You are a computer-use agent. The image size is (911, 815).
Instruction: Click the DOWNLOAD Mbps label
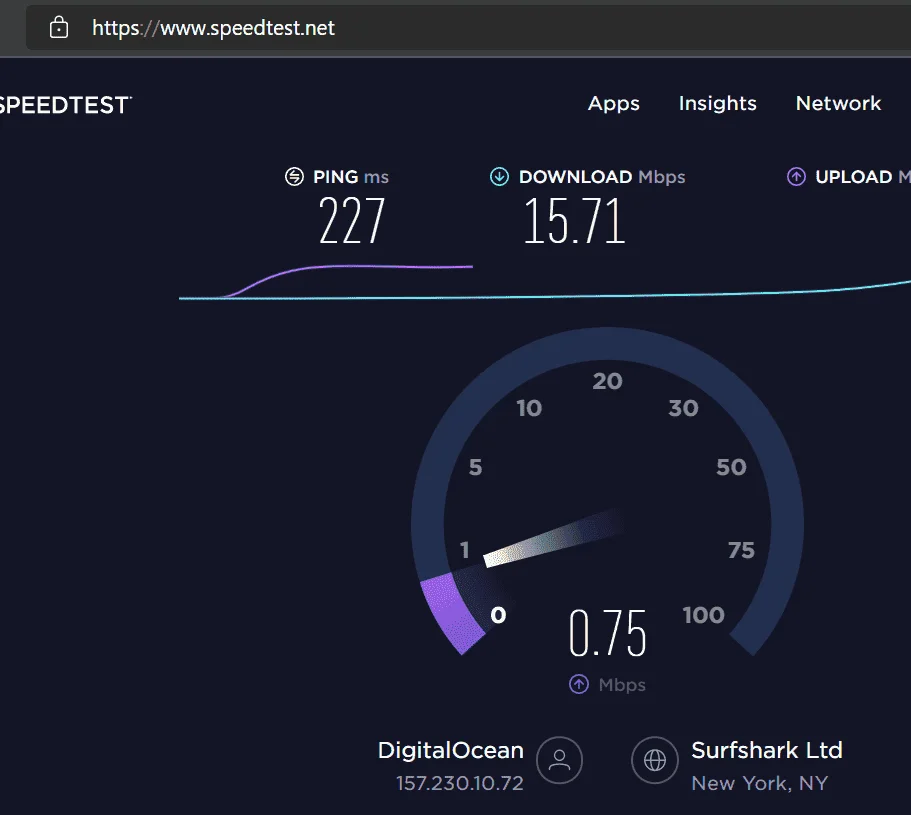(x=602, y=177)
